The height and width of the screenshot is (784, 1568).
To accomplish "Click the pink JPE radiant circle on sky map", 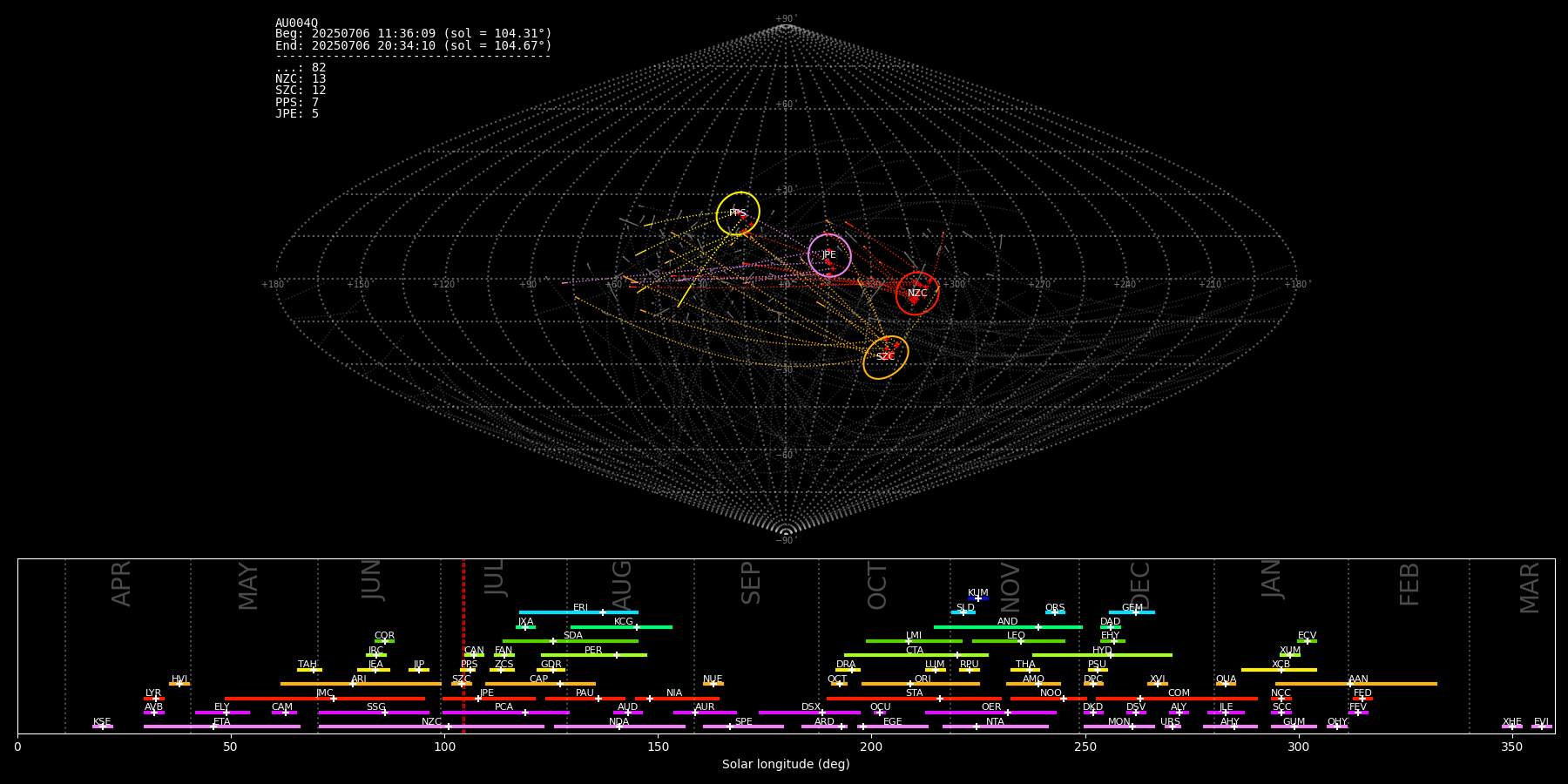I will [x=829, y=255].
